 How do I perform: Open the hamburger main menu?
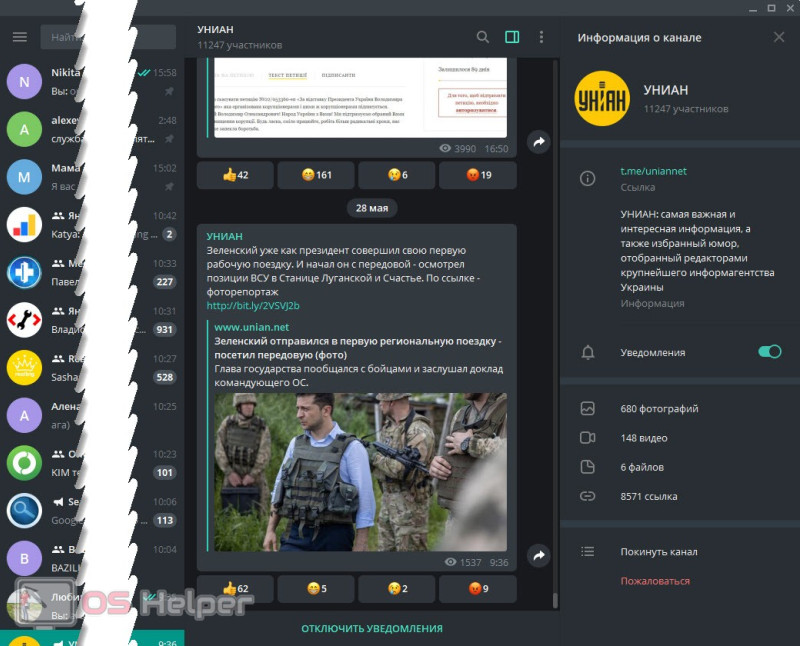[20, 37]
